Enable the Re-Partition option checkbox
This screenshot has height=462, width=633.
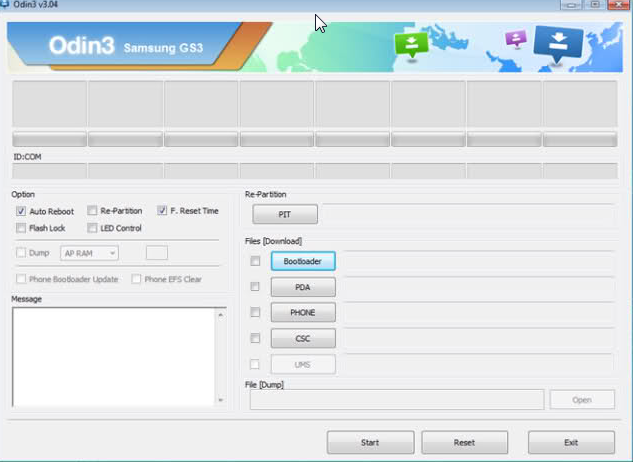[92, 211]
